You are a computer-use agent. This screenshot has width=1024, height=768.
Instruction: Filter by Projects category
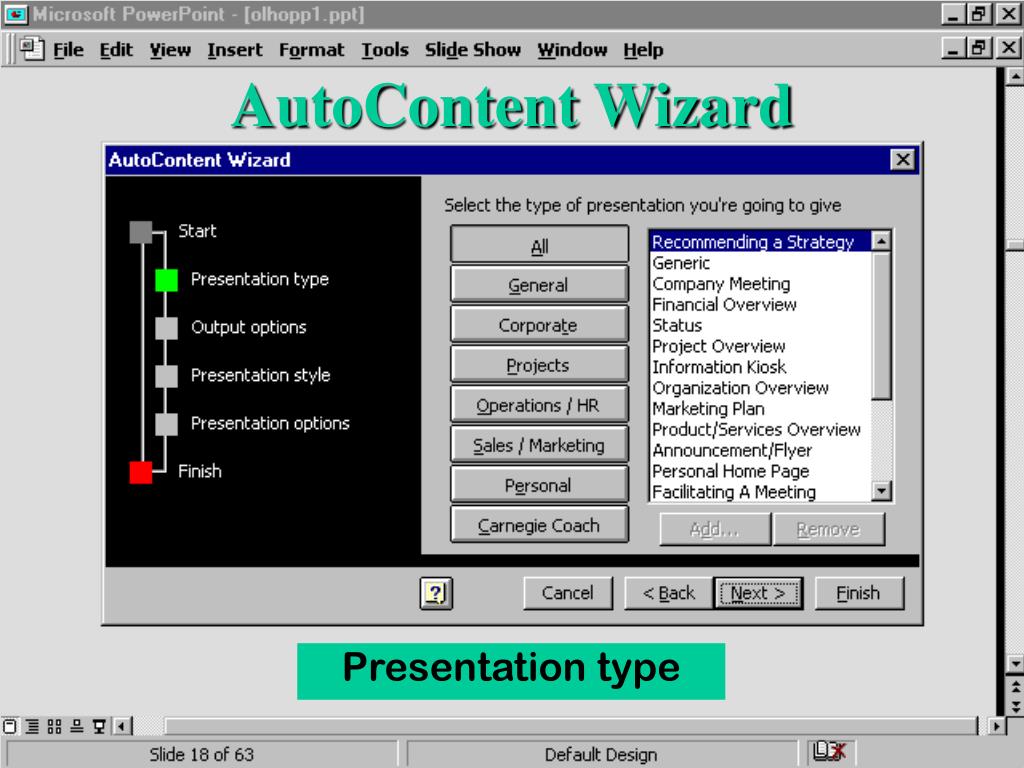coord(539,364)
